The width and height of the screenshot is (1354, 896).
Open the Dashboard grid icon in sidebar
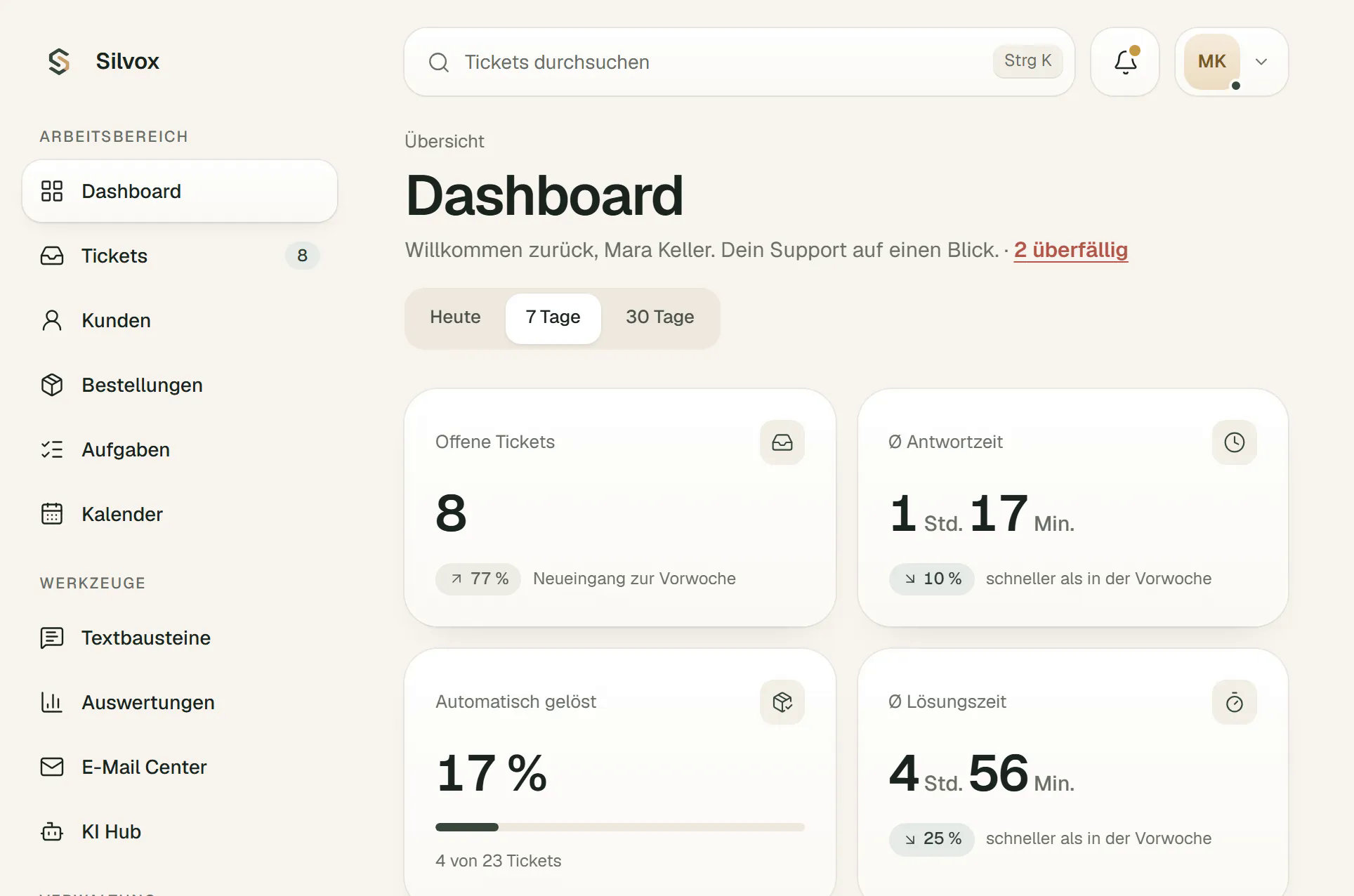coord(52,191)
